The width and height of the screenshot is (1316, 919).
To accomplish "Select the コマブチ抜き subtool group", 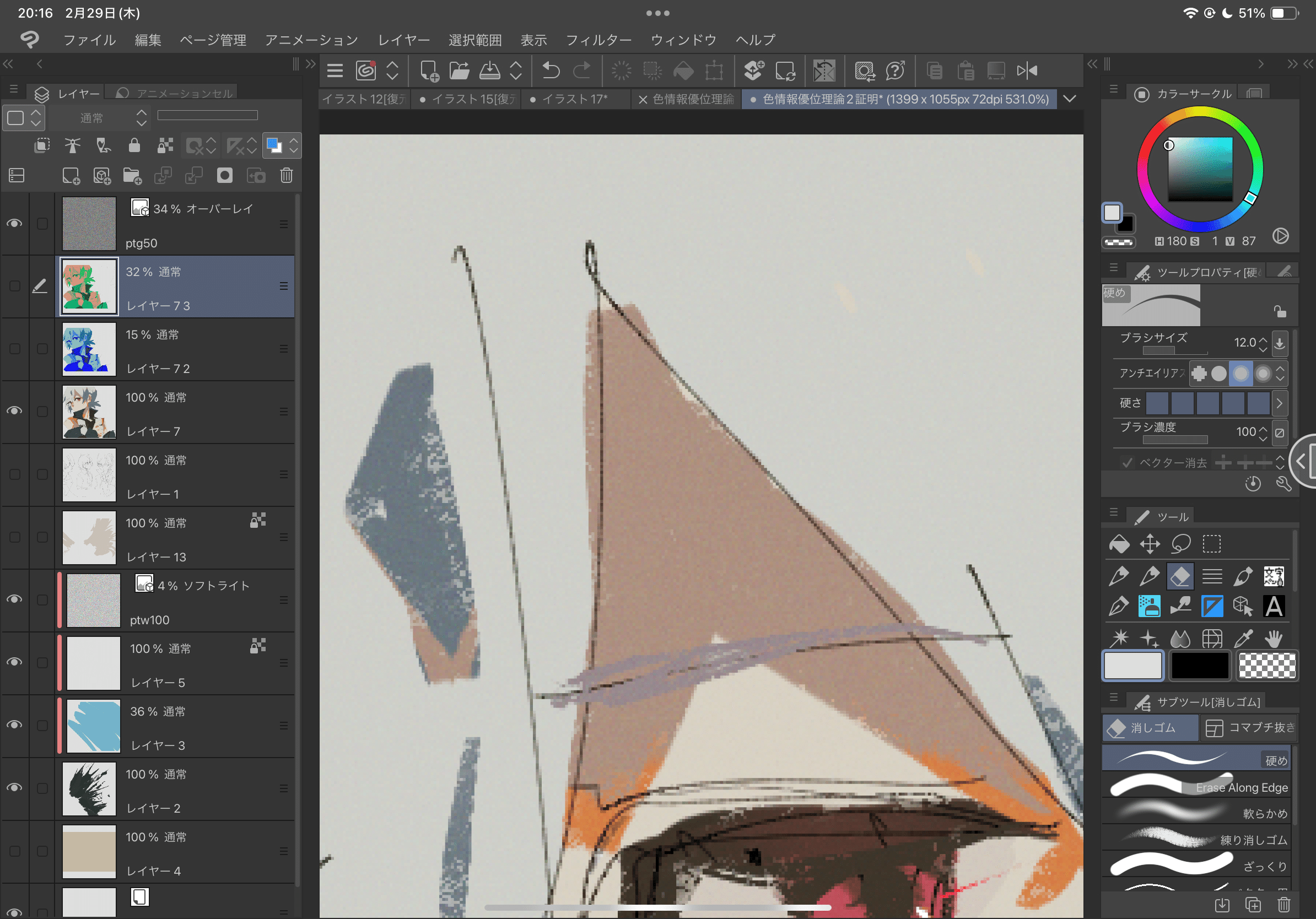I will coord(1249,727).
